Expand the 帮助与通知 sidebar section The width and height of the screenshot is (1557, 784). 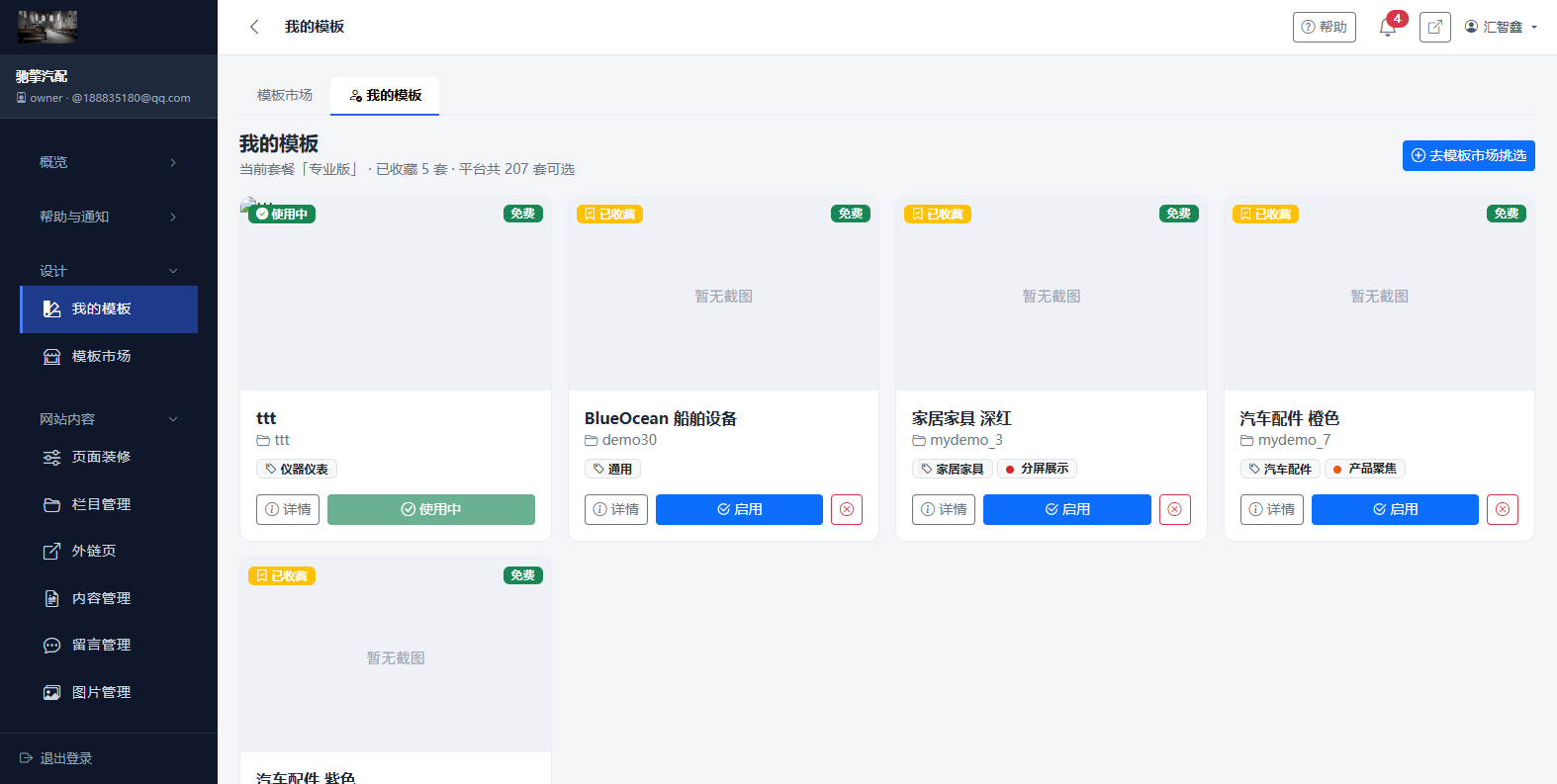click(x=109, y=217)
